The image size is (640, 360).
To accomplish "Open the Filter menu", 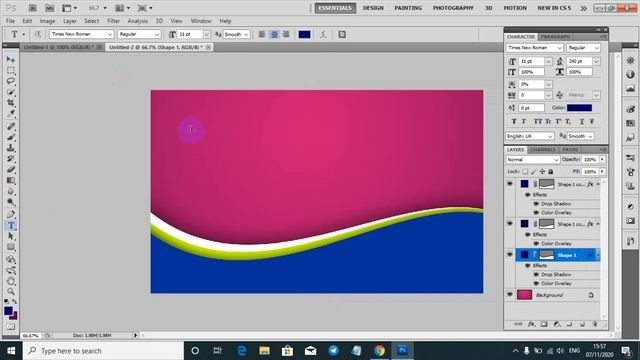I will tap(113, 21).
